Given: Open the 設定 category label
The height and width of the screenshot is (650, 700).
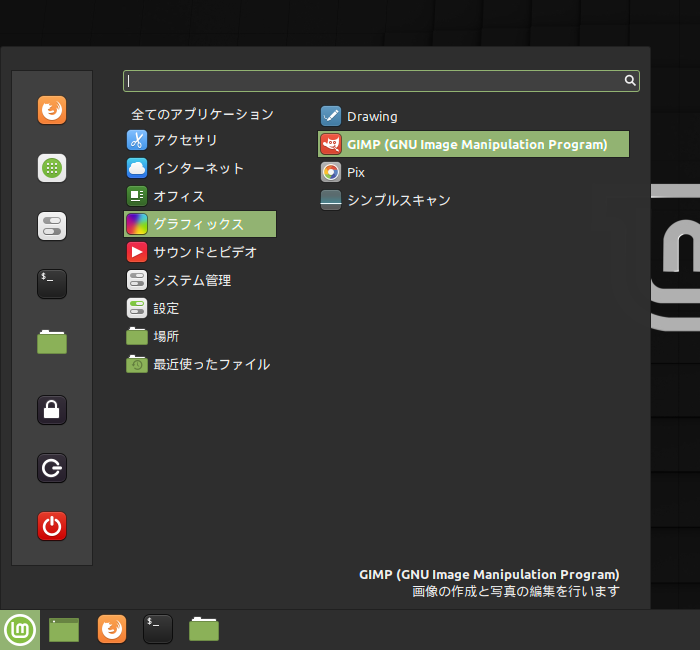Looking at the screenshot, I should click(x=166, y=308).
